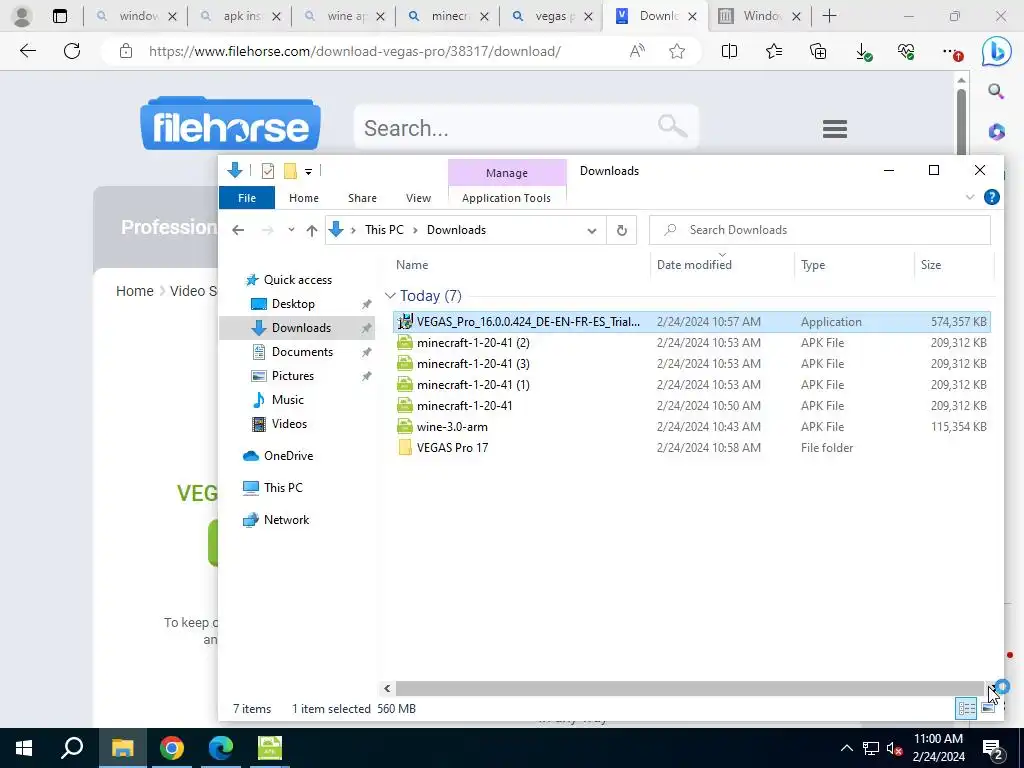The width and height of the screenshot is (1024, 768).
Task: Collapse the Today (7) group
Action: 390,296
